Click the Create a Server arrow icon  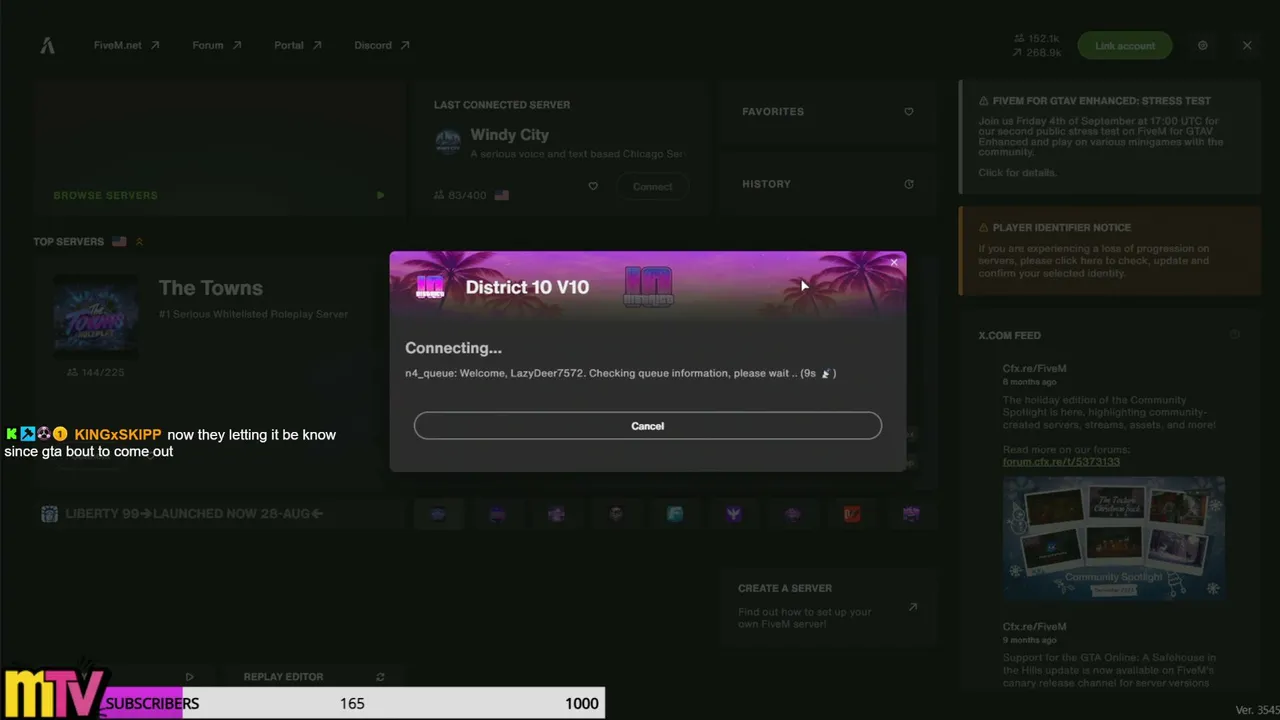point(912,607)
